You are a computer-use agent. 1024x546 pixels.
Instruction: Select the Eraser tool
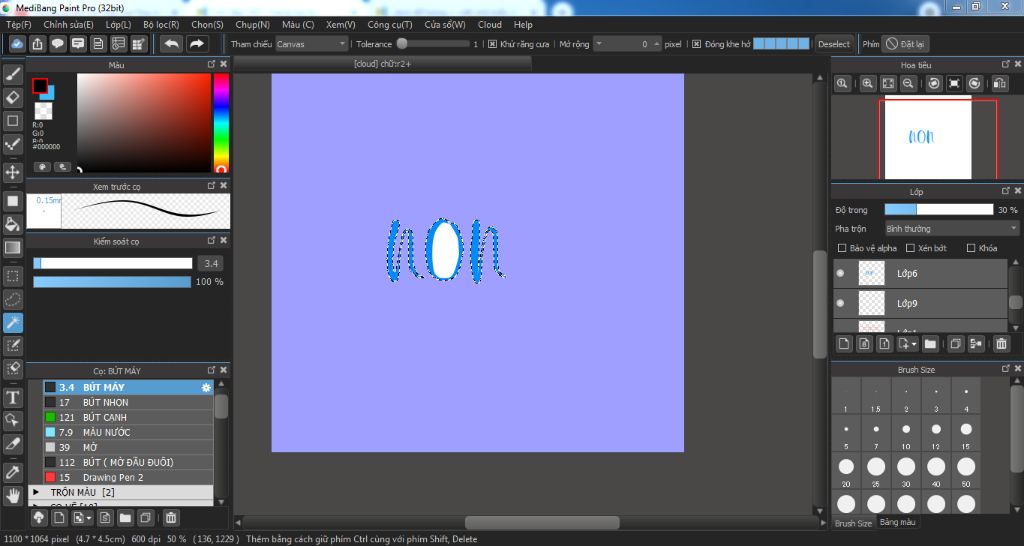coord(12,97)
